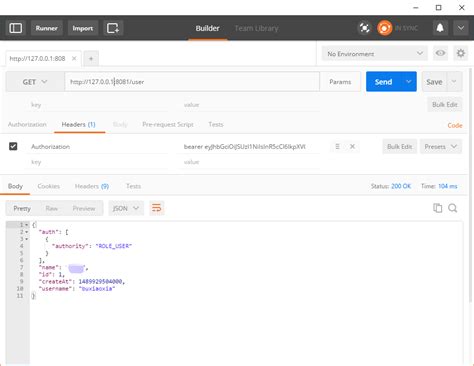
Task: Open a new window icon
Action: coord(113,28)
